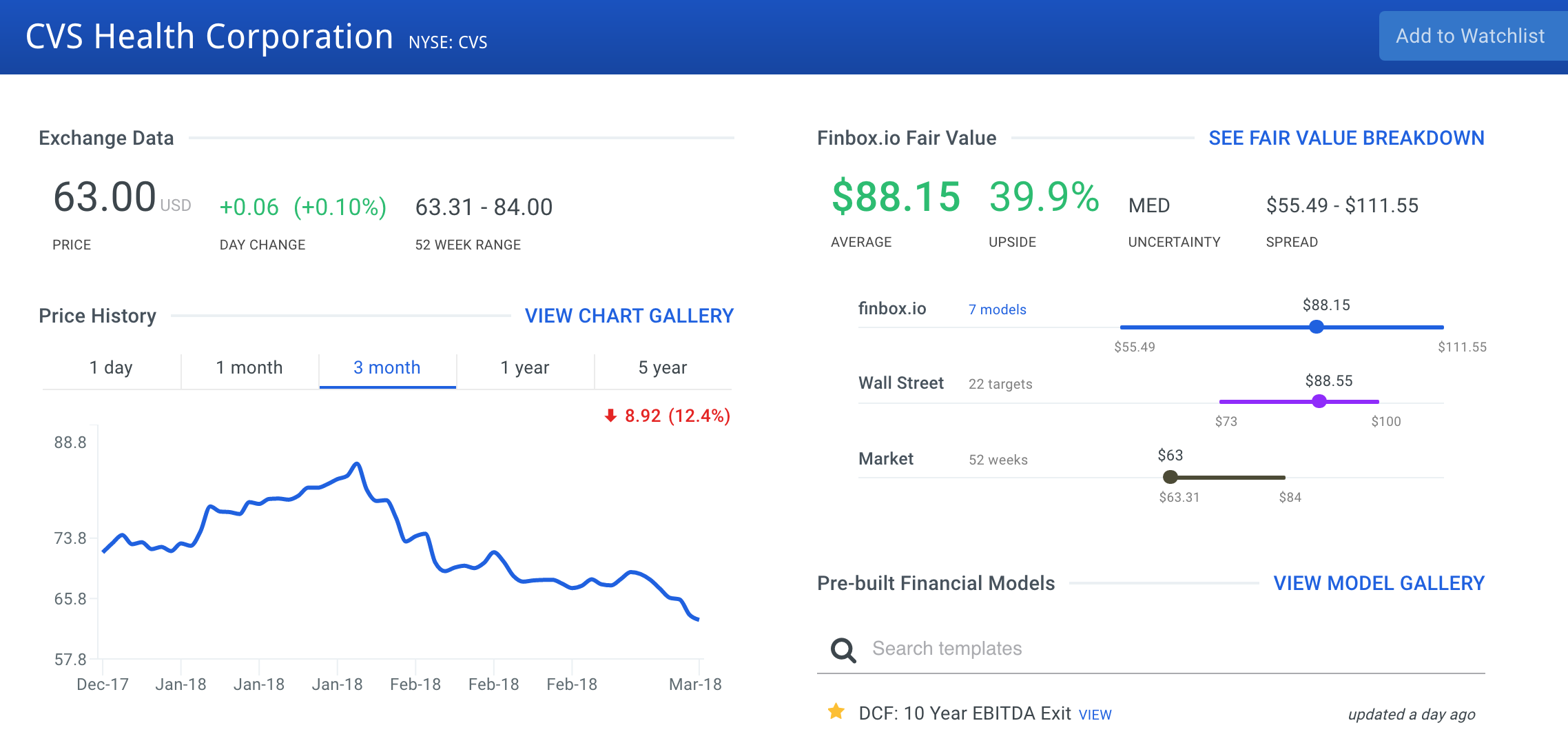Click the 63.31 - 84.00 range value

point(484,207)
